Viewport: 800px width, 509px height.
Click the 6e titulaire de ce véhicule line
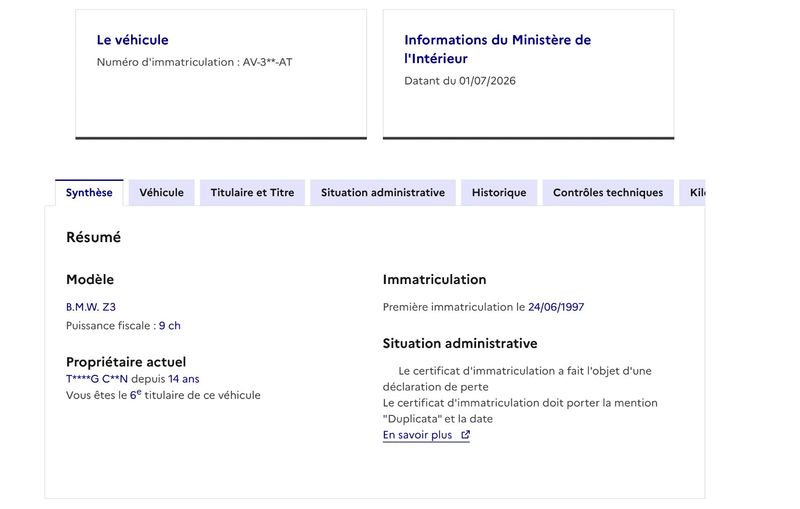tap(163, 395)
